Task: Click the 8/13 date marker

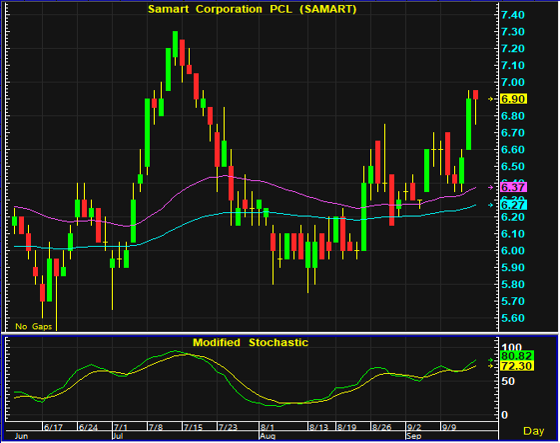Action: pos(319,427)
